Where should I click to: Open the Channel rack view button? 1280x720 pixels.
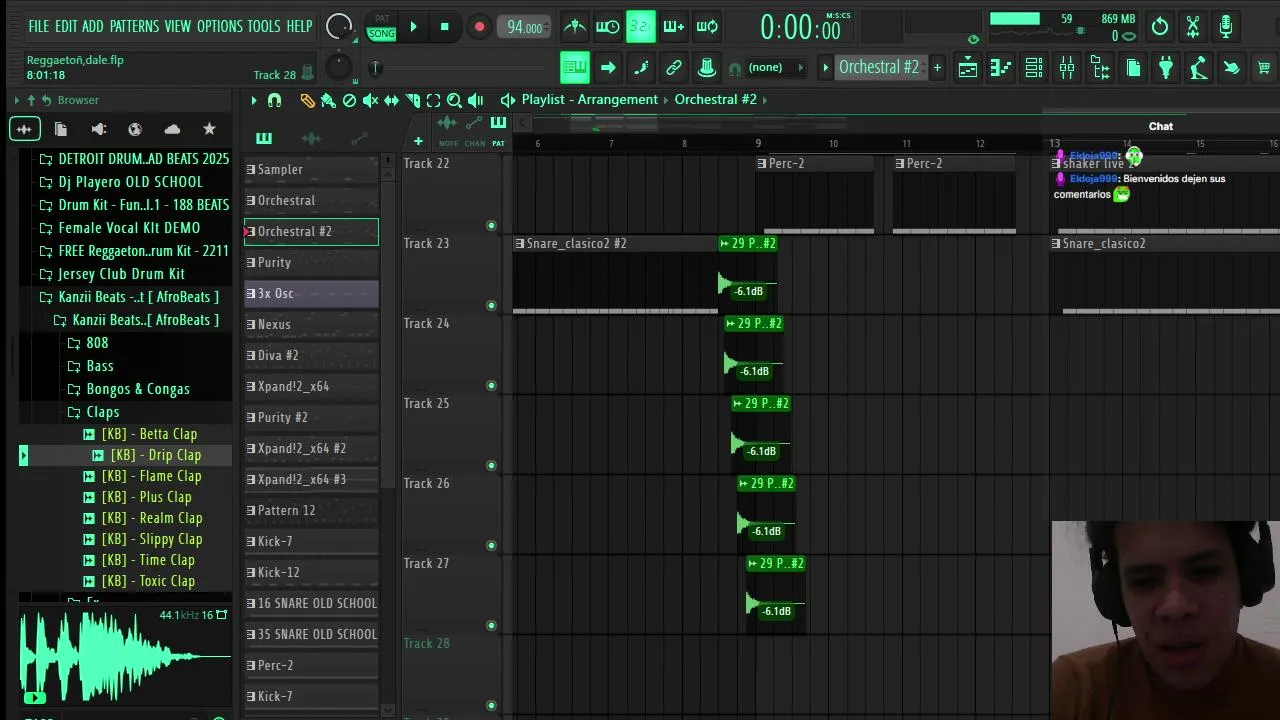pyautogui.click(x=1034, y=68)
